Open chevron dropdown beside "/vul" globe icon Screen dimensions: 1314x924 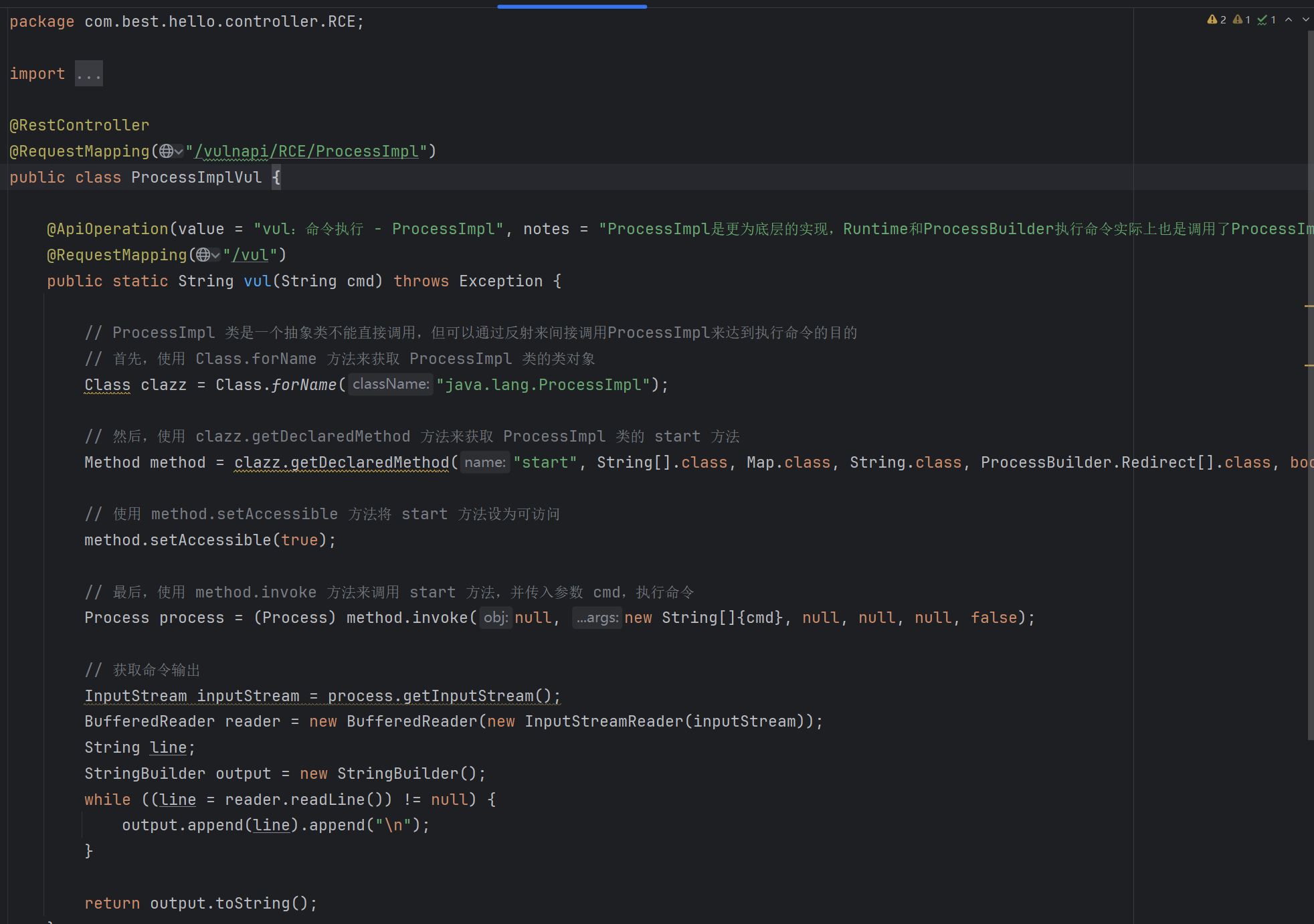click(x=215, y=256)
